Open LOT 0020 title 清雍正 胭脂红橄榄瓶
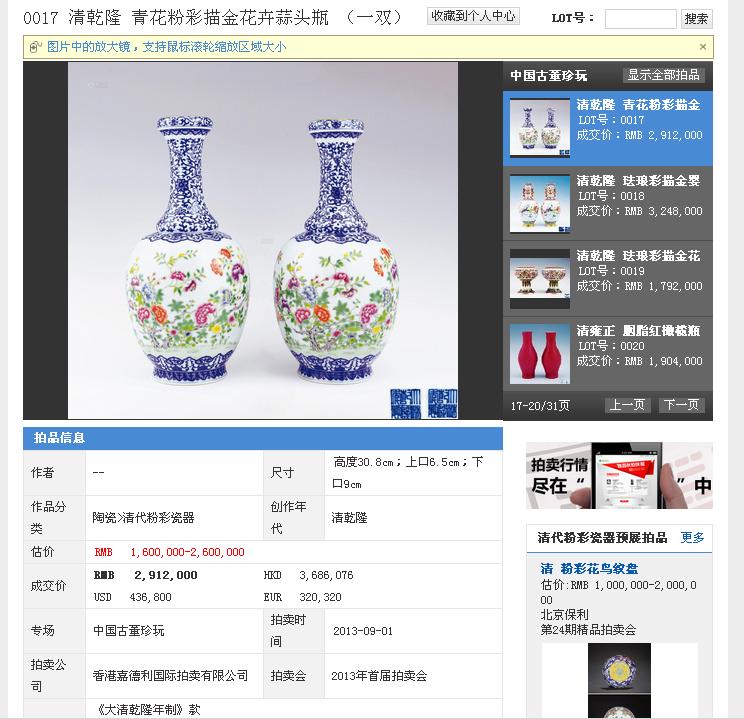This screenshot has width=744, height=719. tap(638, 330)
